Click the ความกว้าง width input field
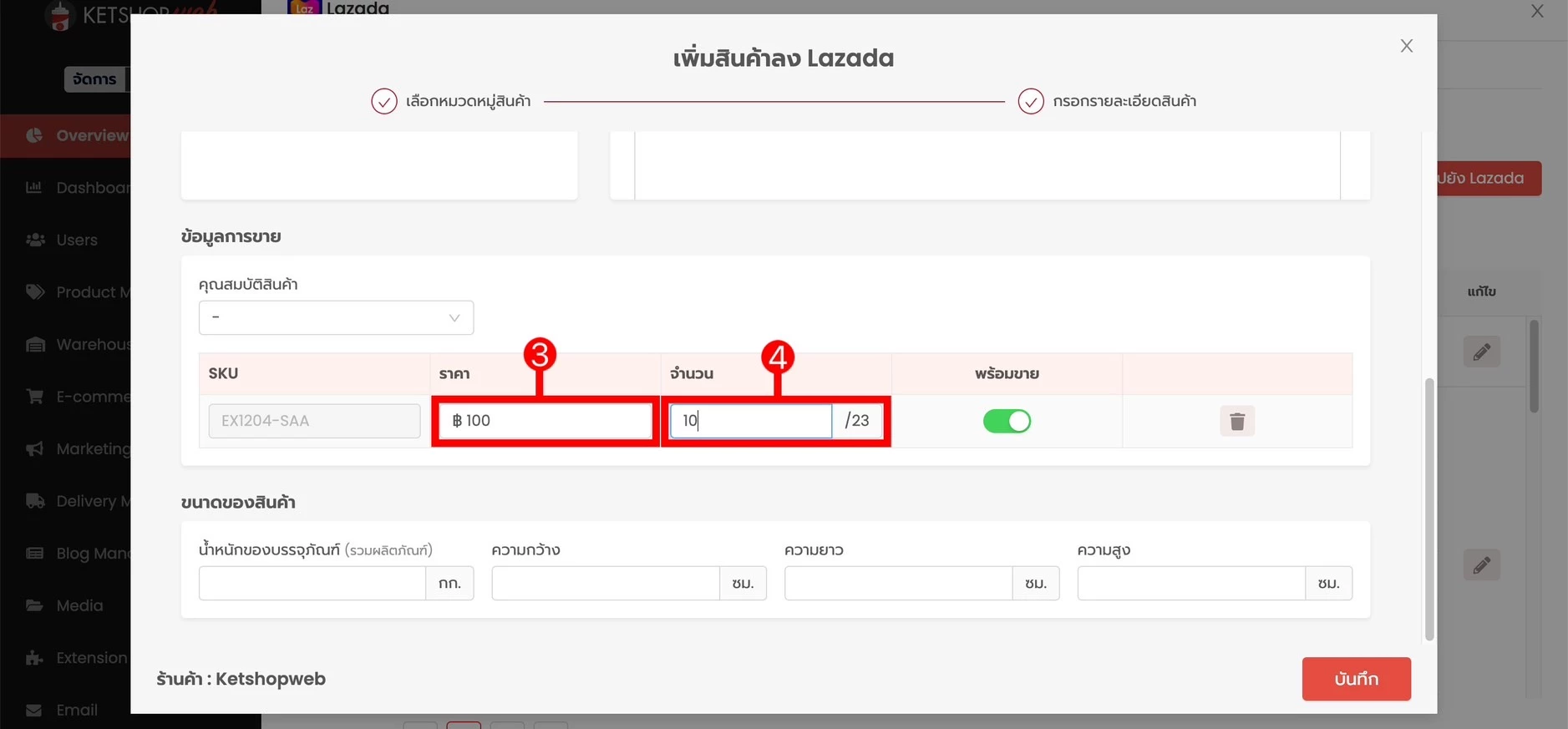The image size is (1568, 729). point(606,583)
